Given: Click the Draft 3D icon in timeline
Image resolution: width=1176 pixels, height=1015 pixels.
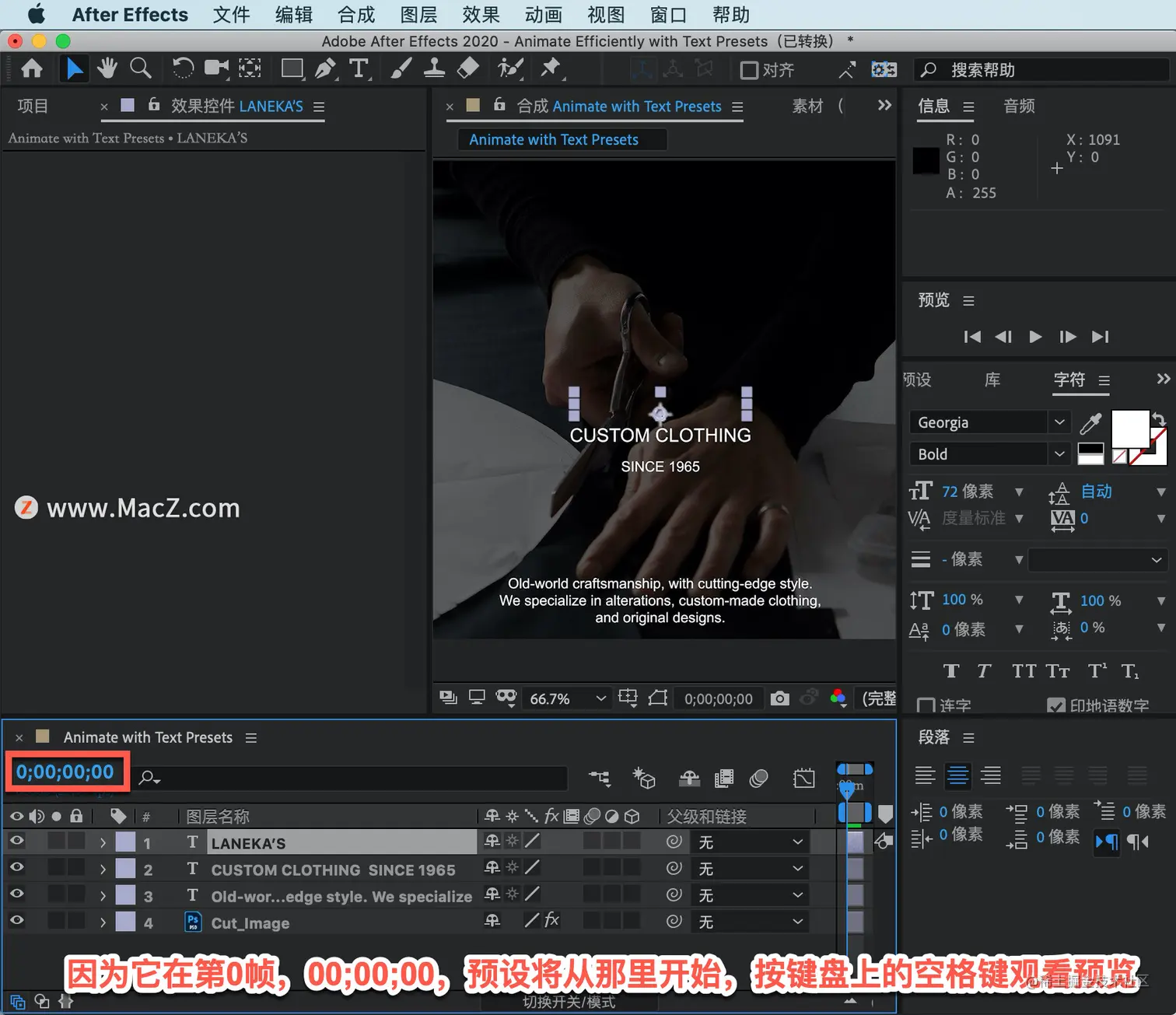Looking at the screenshot, I should point(644,777).
